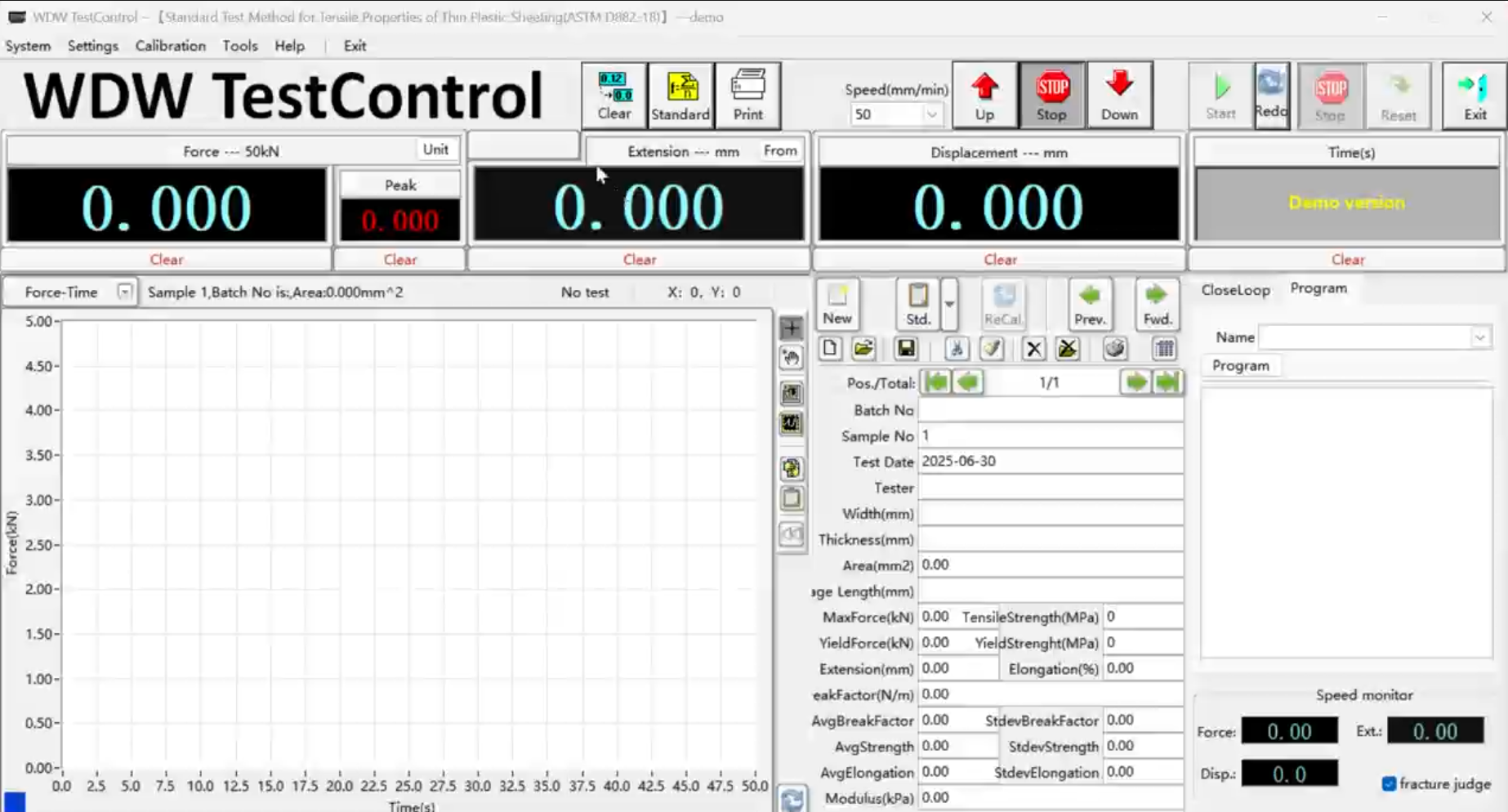Click into the Batch No field
Screen dimensions: 1508x812
1050,410
